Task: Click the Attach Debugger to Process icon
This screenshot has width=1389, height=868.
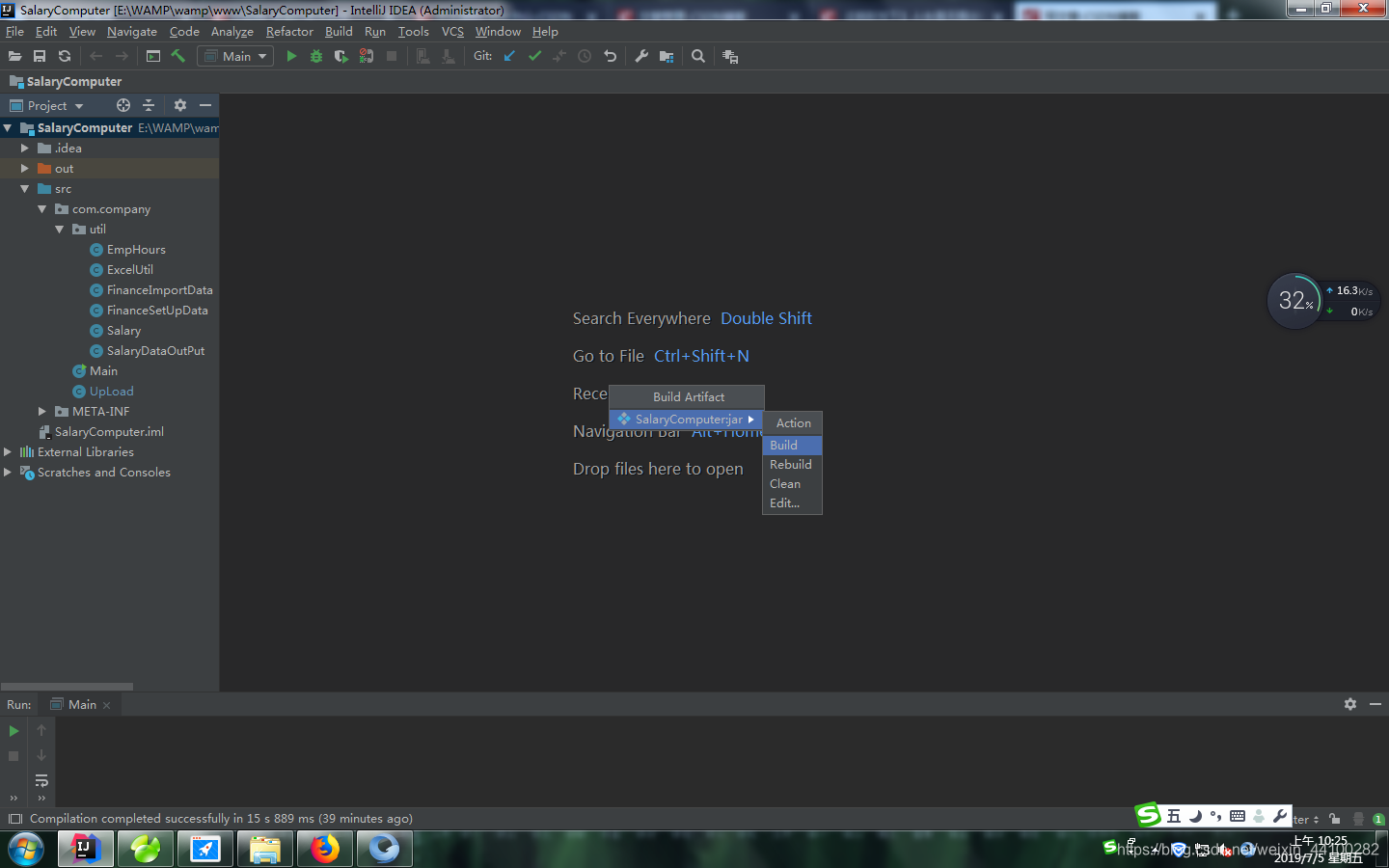Action: (366, 56)
